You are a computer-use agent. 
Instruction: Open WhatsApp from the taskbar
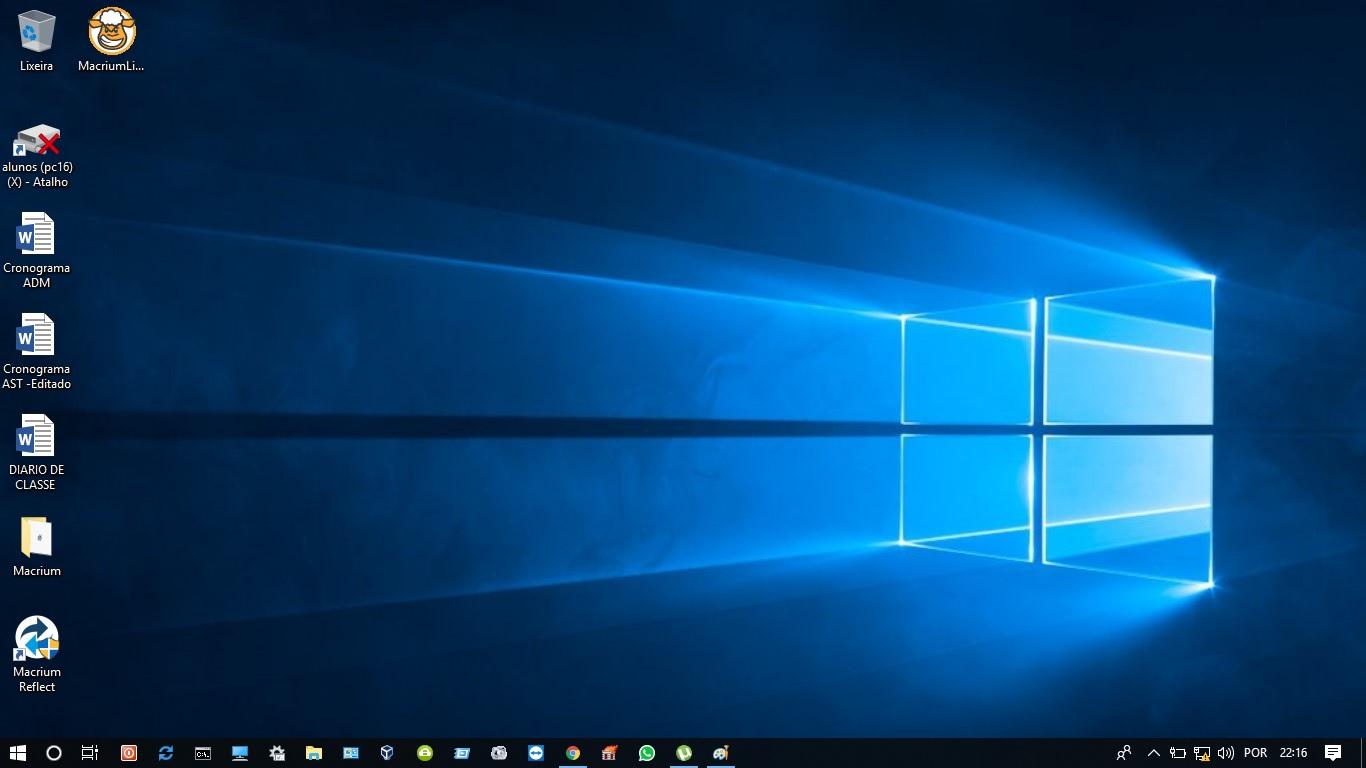click(647, 753)
